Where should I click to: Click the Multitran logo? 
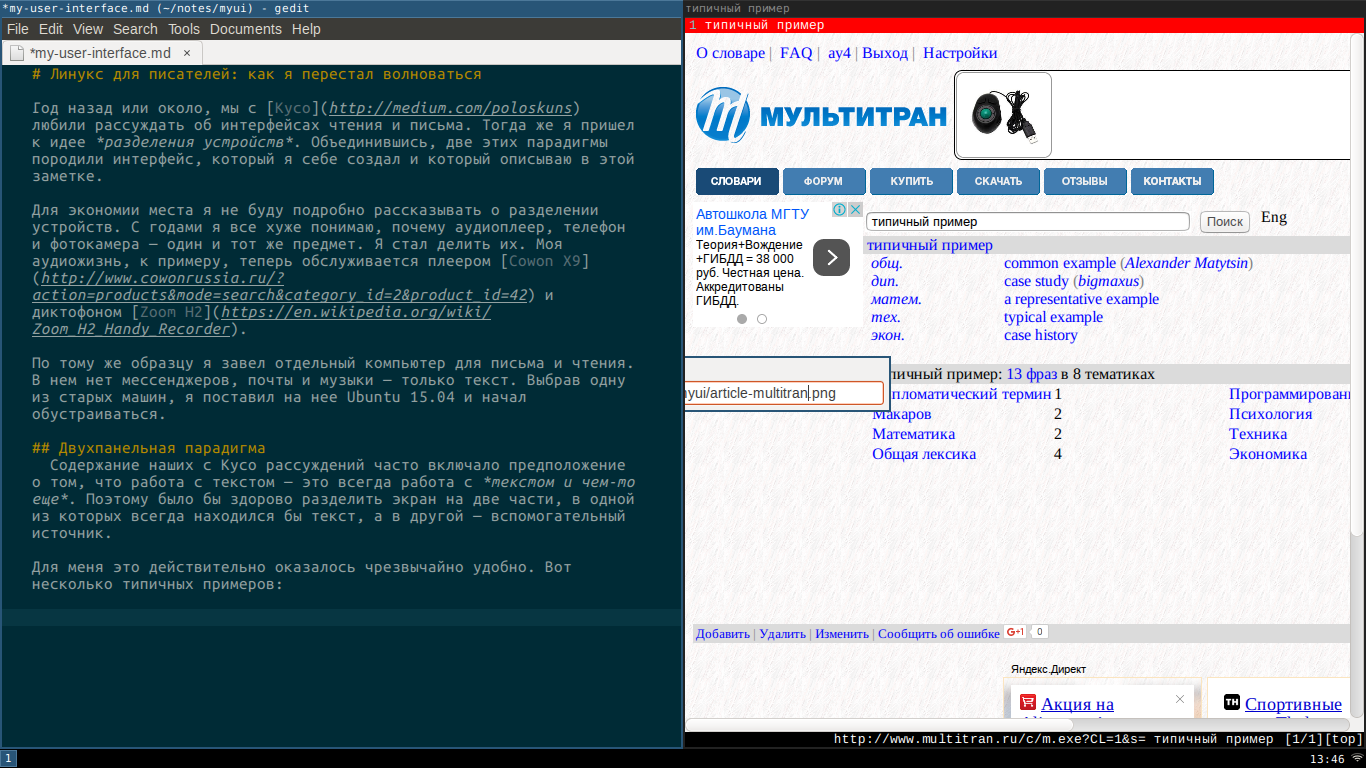coord(820,115)
